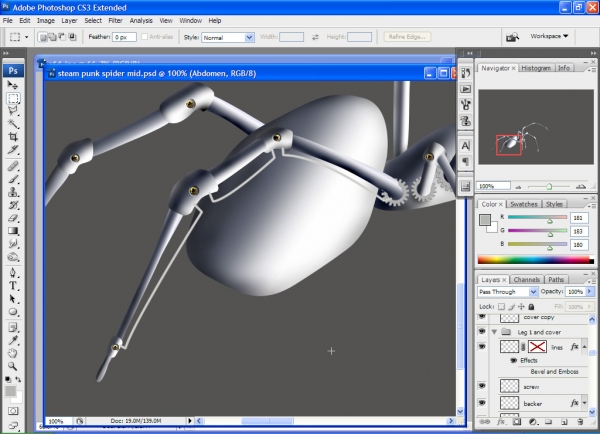The height and width of the screenshot is (434, 600).
Task: Open the Layer menu
Action: coord(69,21)
